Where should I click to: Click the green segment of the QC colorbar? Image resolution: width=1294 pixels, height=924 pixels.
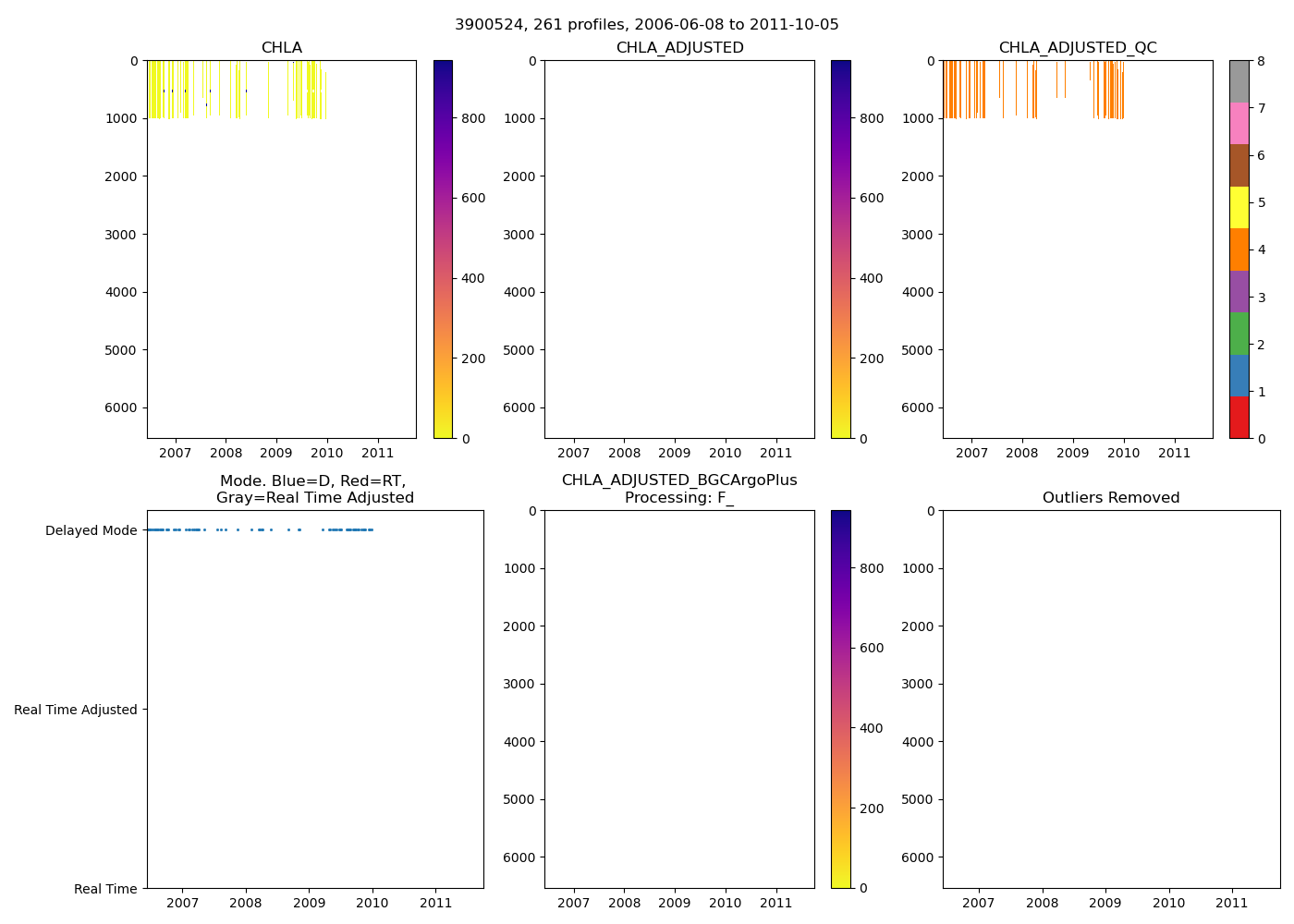tap(1239, 333)
